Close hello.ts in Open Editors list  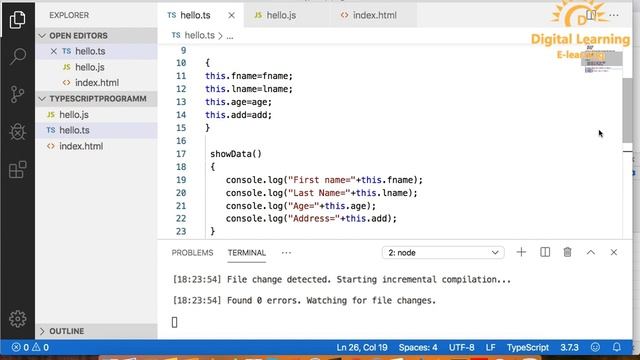(53, 51)
